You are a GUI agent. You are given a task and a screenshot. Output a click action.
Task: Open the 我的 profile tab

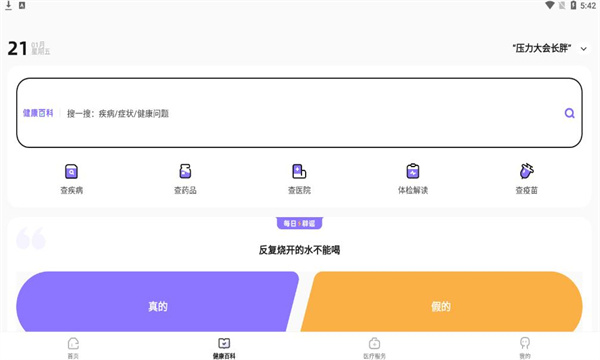coord(525,347)
